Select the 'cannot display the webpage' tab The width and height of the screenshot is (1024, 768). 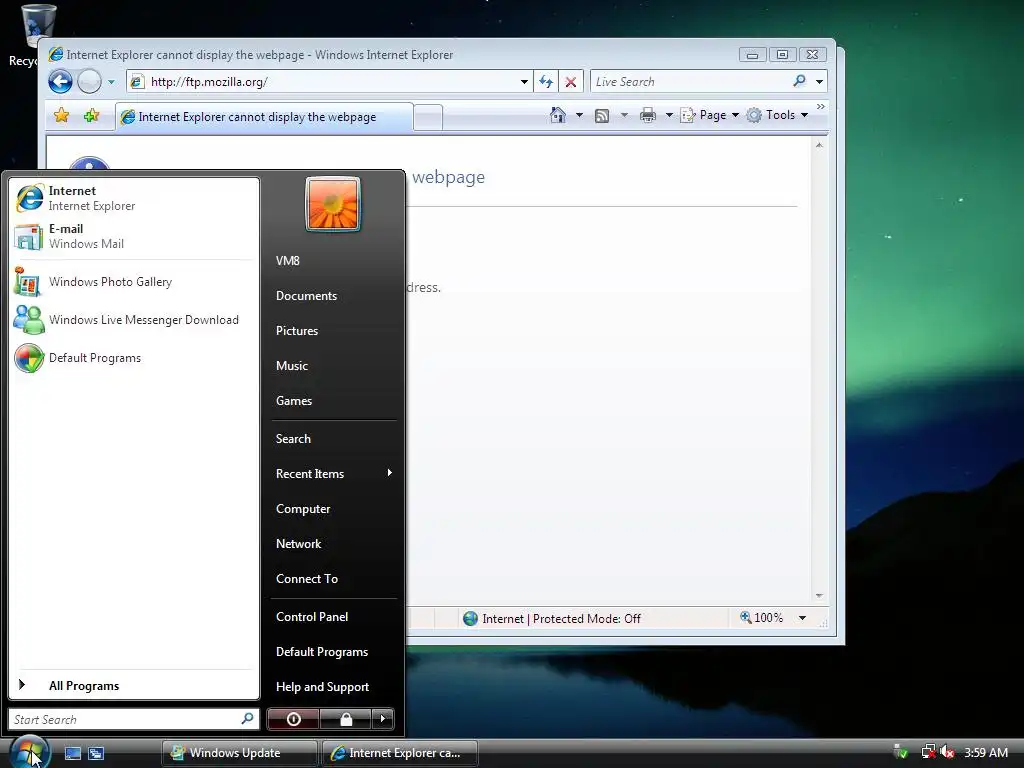coord(264,117)
